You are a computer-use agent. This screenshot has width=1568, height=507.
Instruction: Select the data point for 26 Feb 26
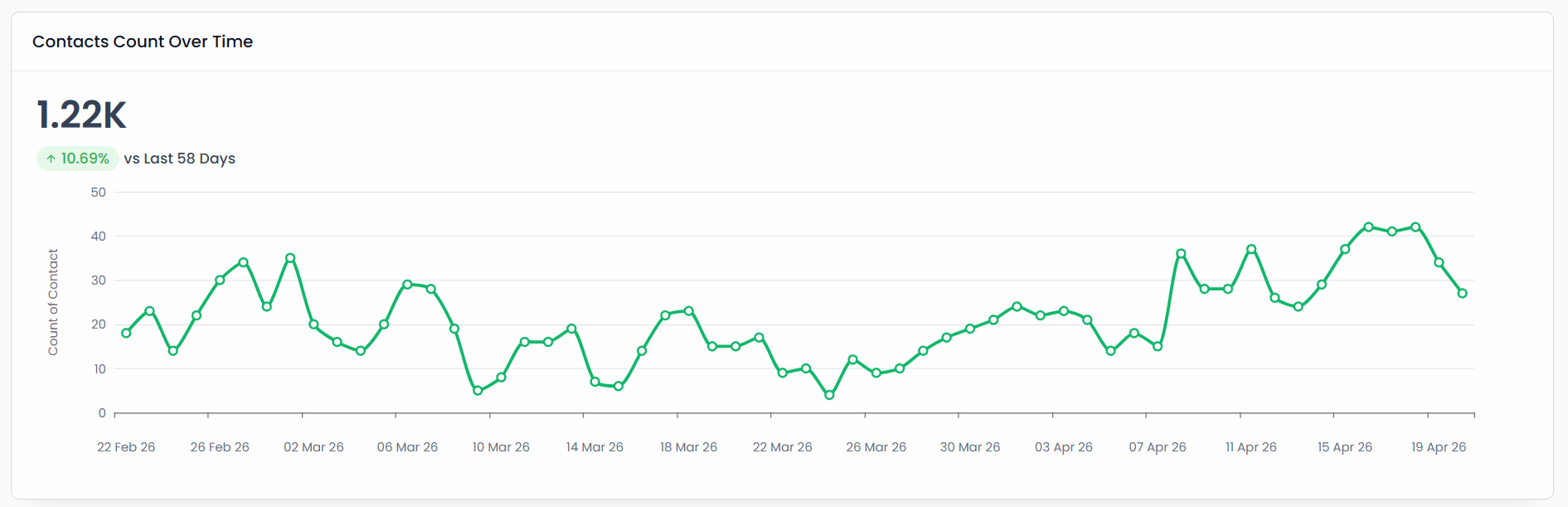pyautogui.click(x=220, y=280)
